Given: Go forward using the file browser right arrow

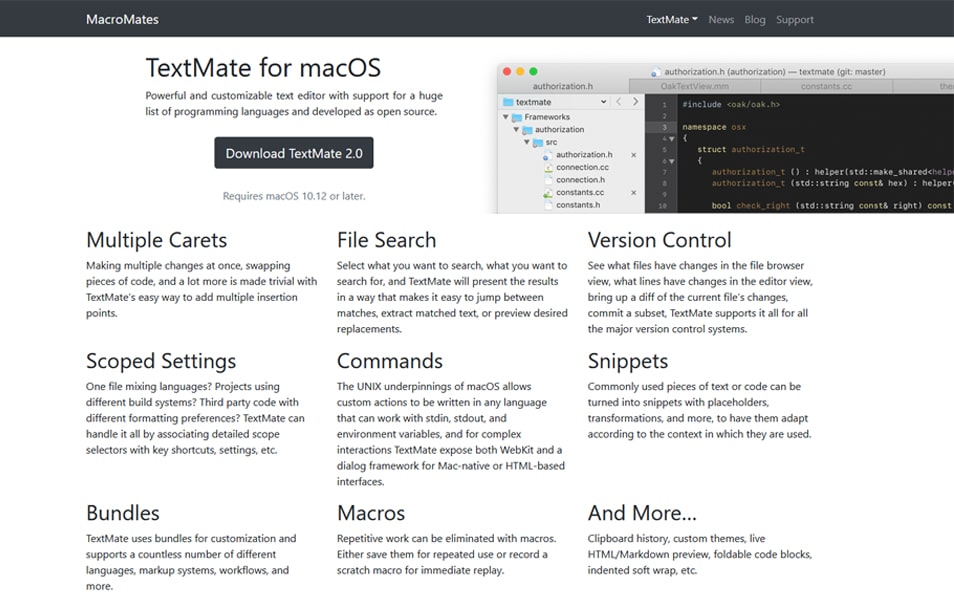Looking at the screenshot, I should (x=634, y=102).
